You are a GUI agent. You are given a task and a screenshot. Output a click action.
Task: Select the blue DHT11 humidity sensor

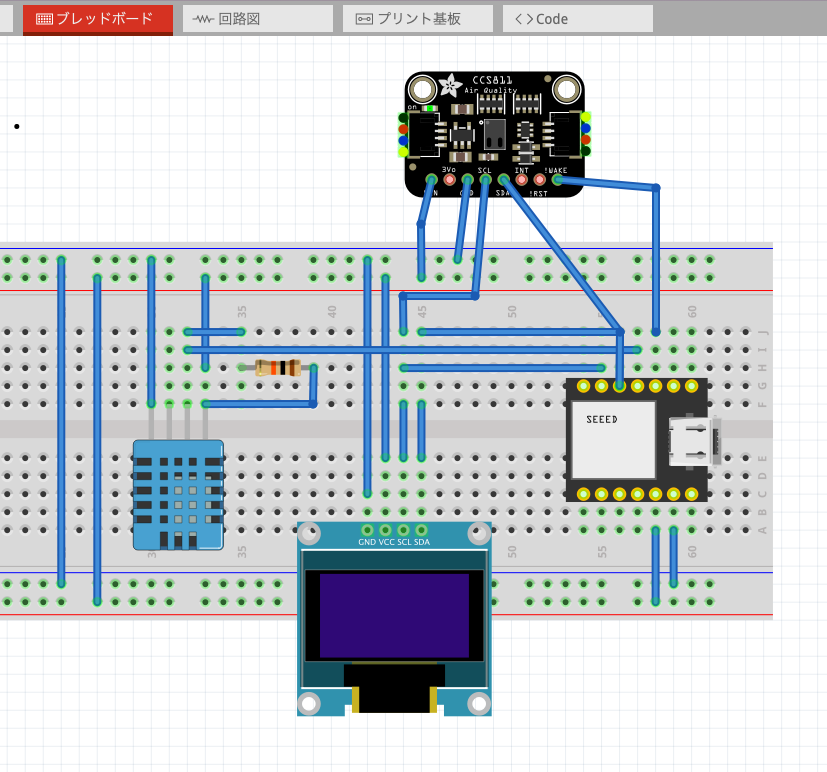[x=178, y=495]
